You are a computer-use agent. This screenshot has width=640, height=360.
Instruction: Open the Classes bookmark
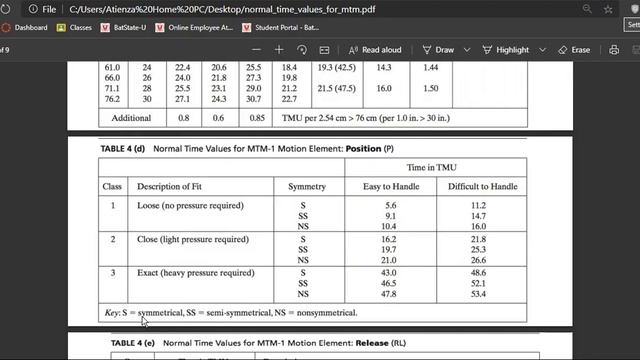(x=74, y=27)
